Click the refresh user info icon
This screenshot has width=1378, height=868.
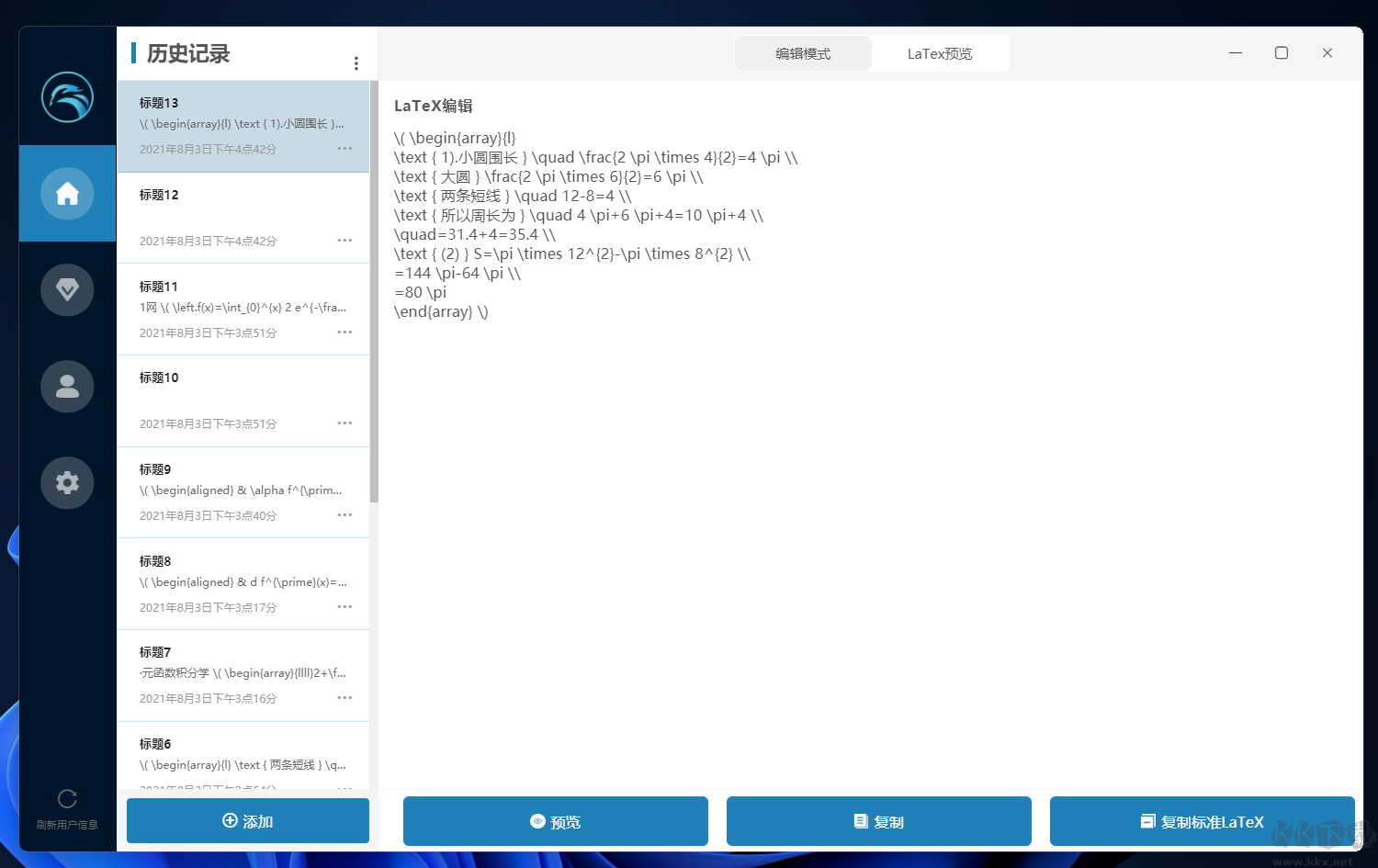[x=67, y=799]
